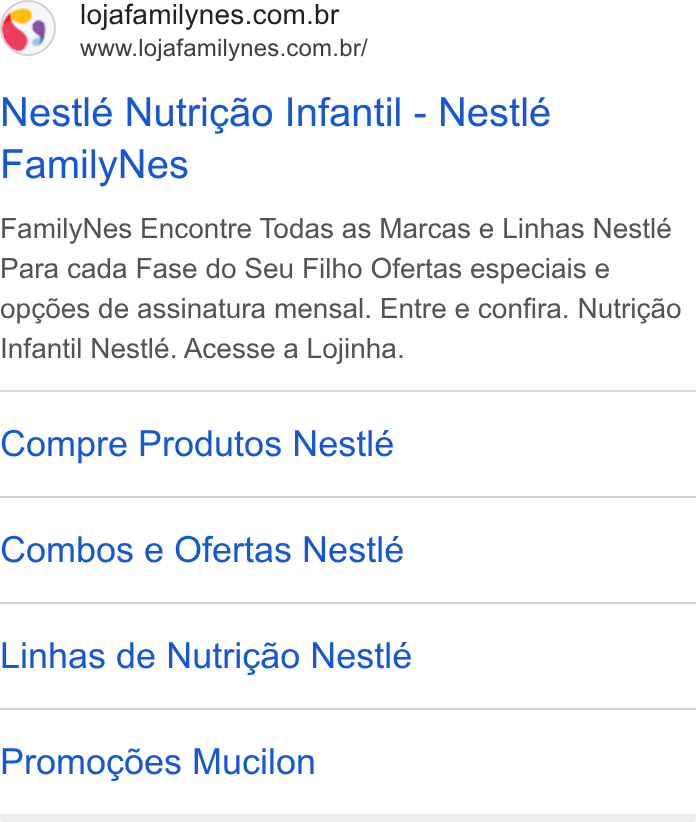Viewport: 696px width, 822px height.
Task: Click 'Nutrição Infantil' in the blue headline
Action: coord(264,113)
